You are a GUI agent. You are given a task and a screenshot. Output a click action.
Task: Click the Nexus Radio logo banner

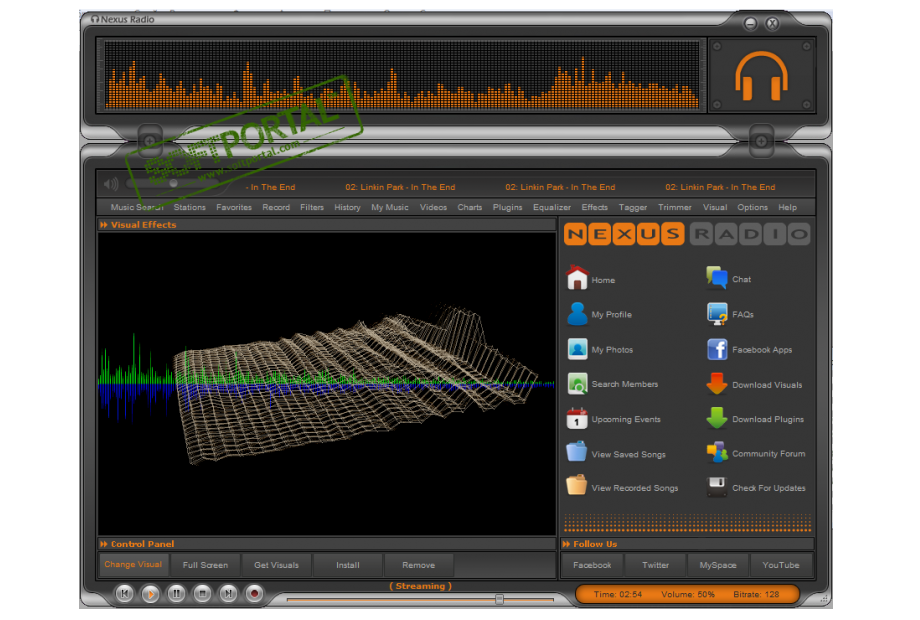687,234
